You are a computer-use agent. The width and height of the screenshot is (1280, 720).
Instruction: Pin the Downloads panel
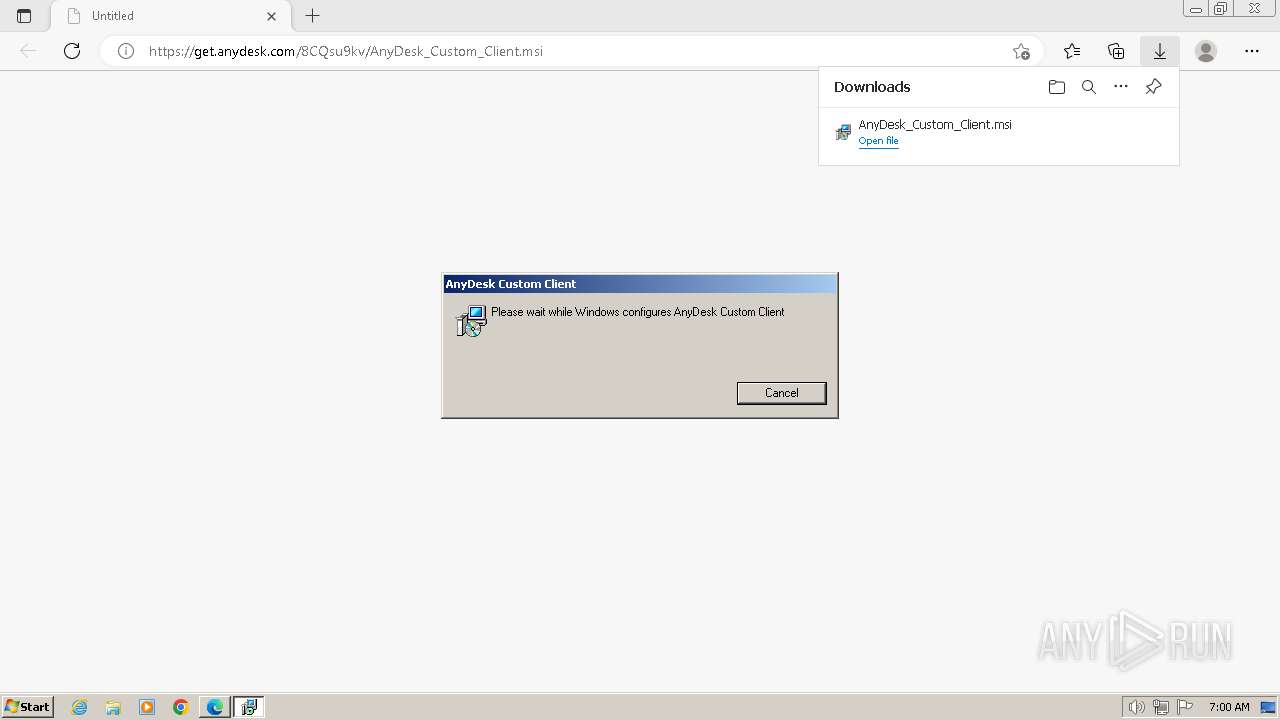1153,87
